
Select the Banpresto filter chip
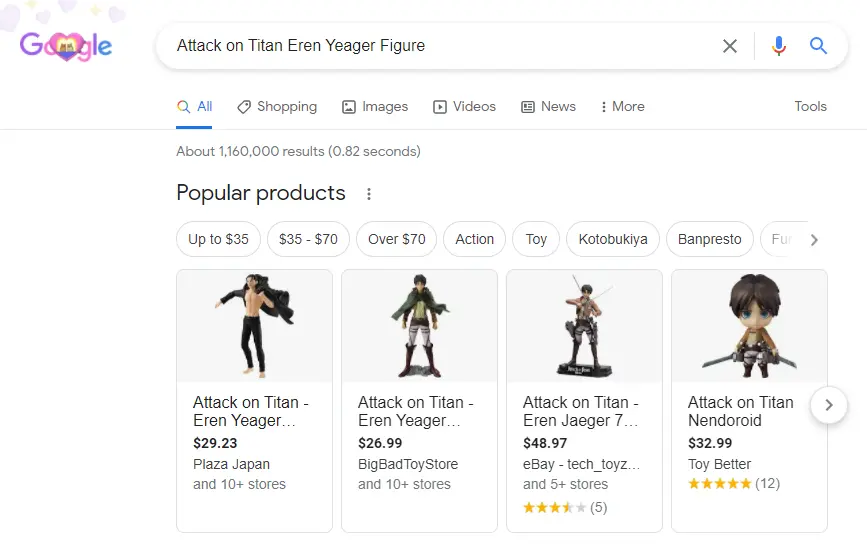709,239
